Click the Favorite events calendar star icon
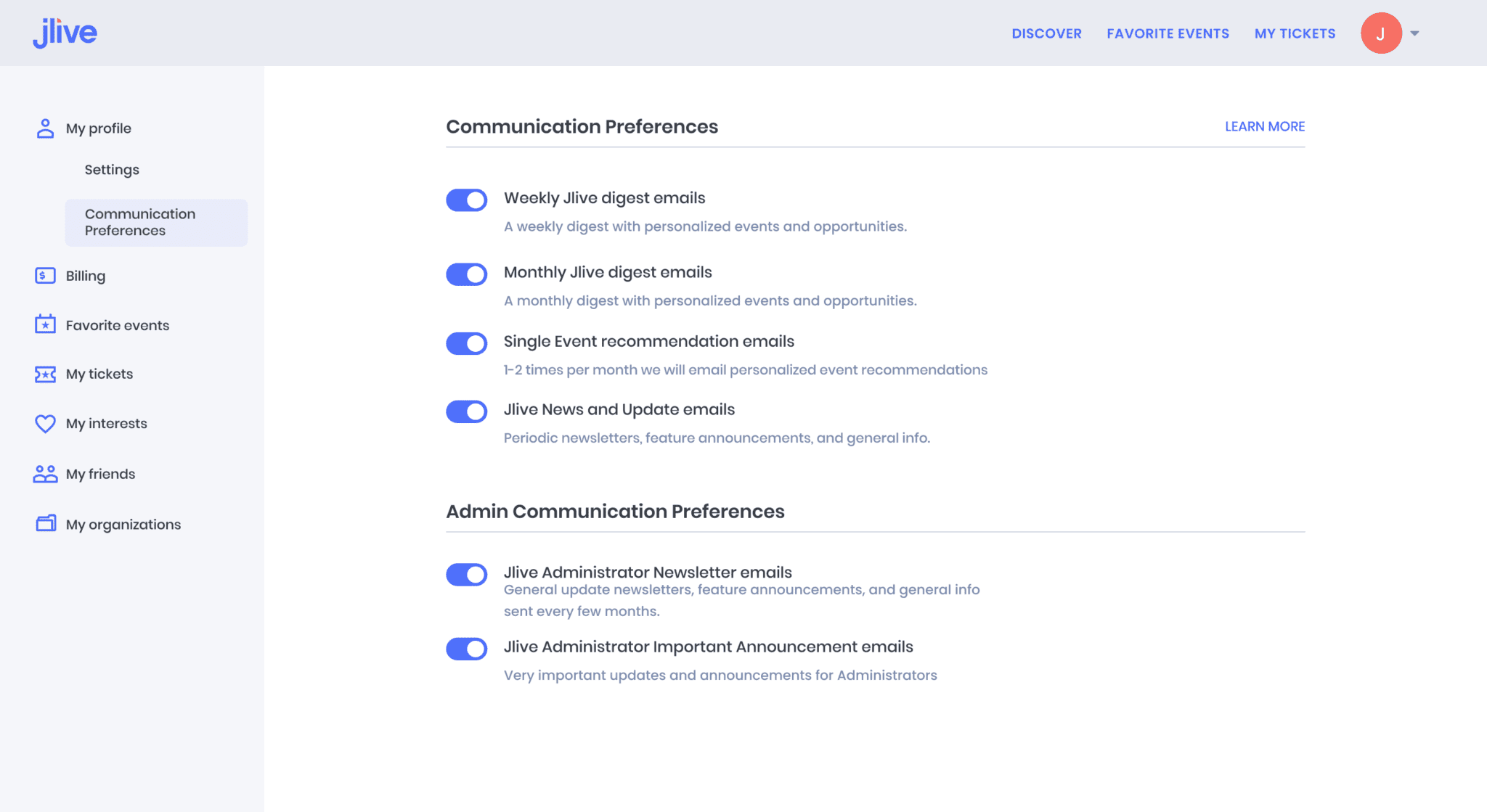This screenshot has height=812, width=1487. tap(45, 324)
